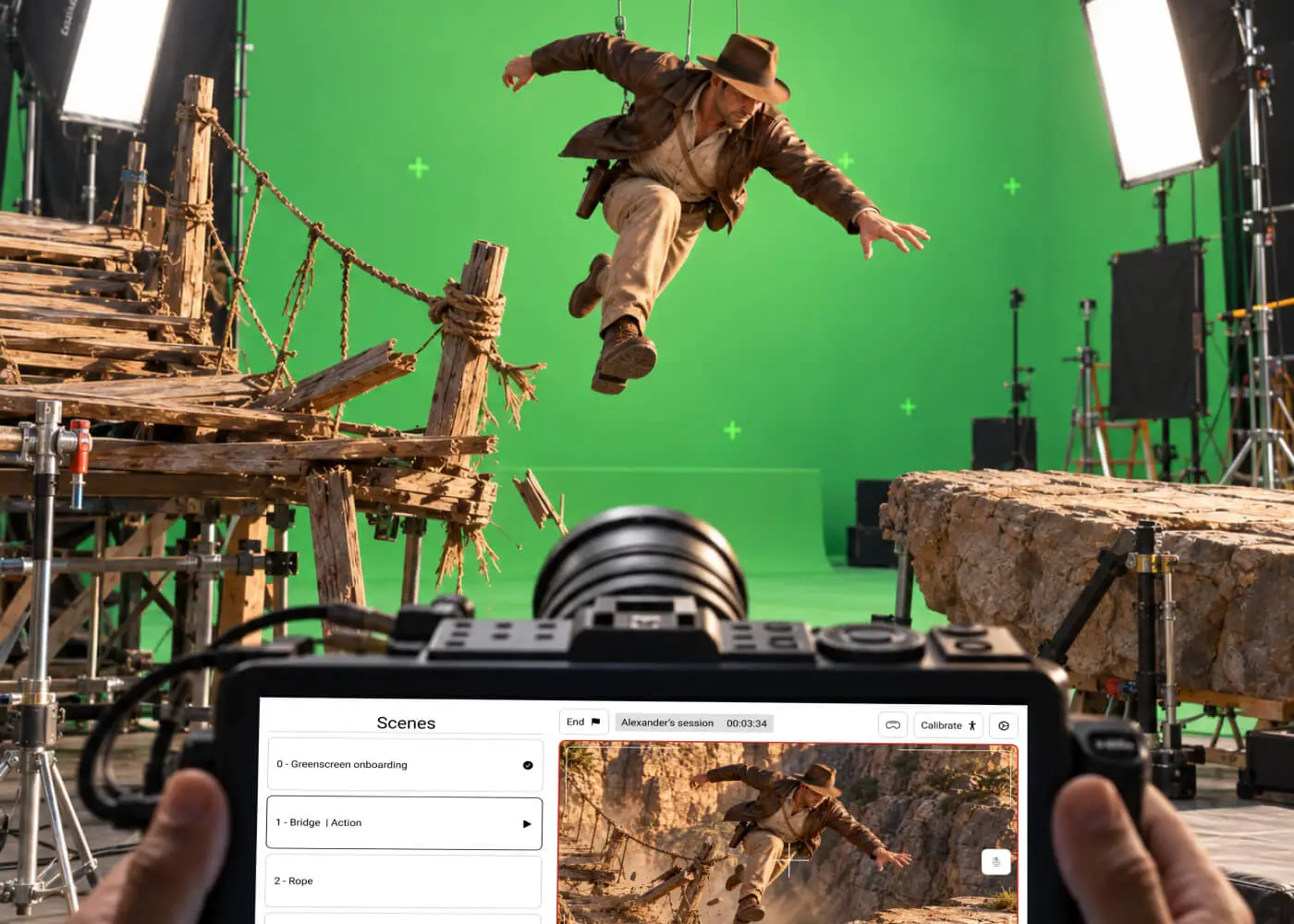Click the person icon inside Calibrate
This screenshot has width=1294, height=924.
[x=972, y=725]
